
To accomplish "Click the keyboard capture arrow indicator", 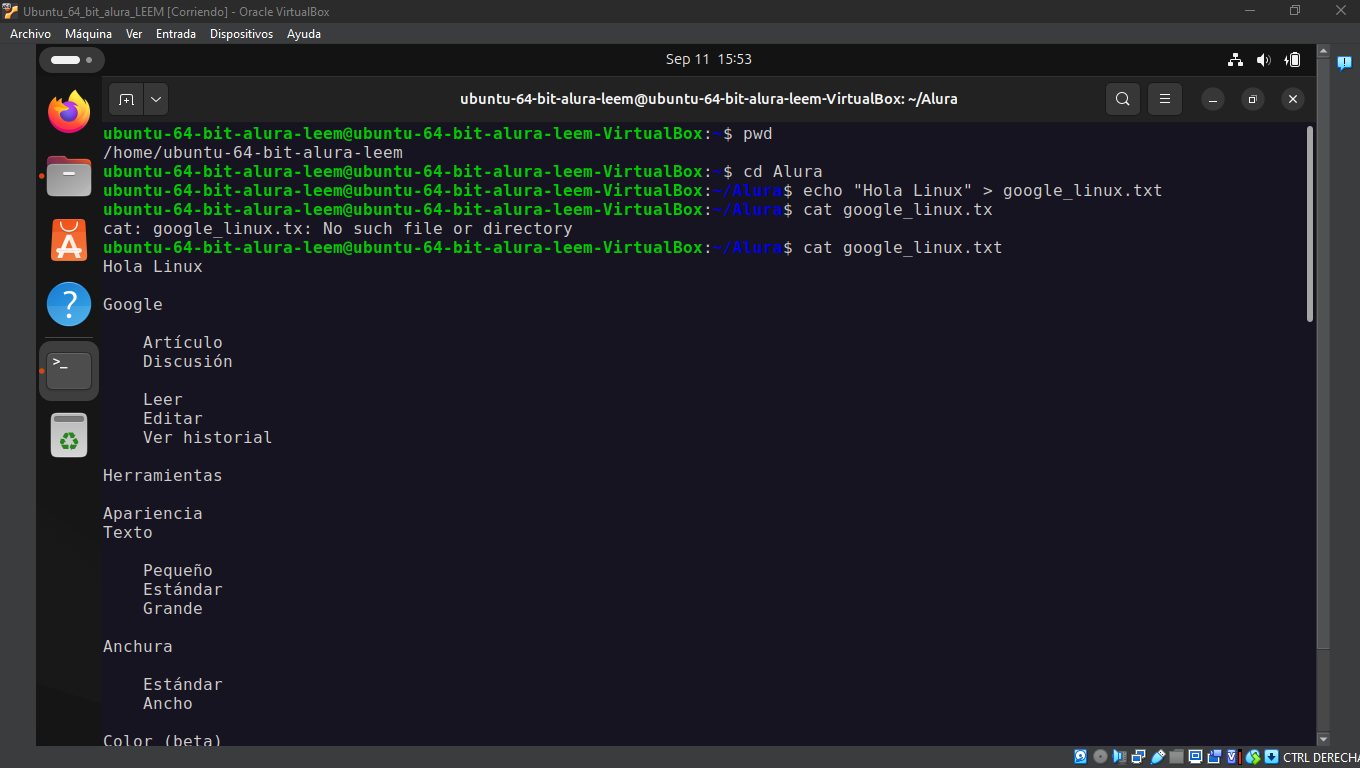I will pyautogui.click(x=1271, y=757).
